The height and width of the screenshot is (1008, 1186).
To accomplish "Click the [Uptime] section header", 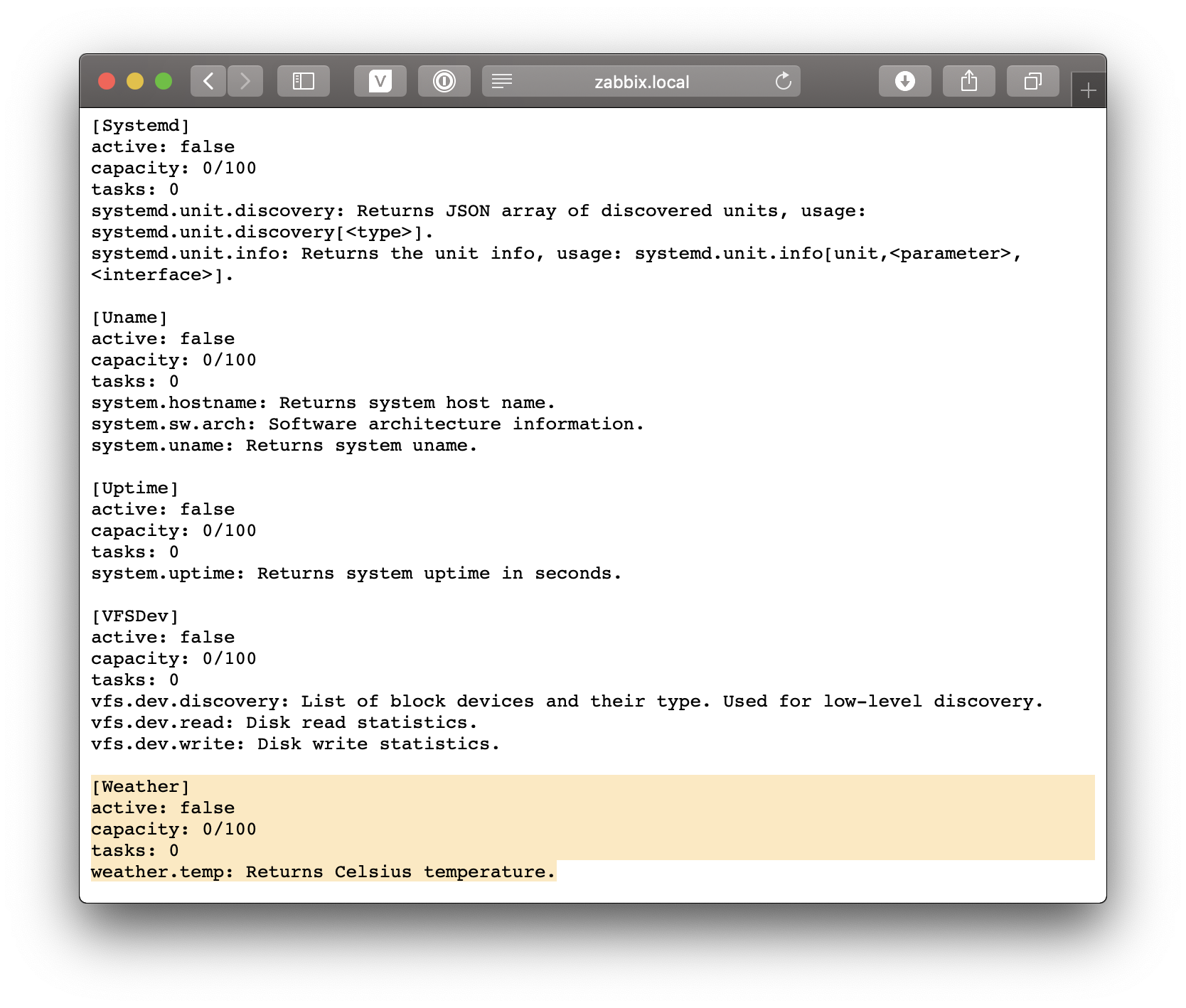I will pyautogui.click(x=135, y=488).
